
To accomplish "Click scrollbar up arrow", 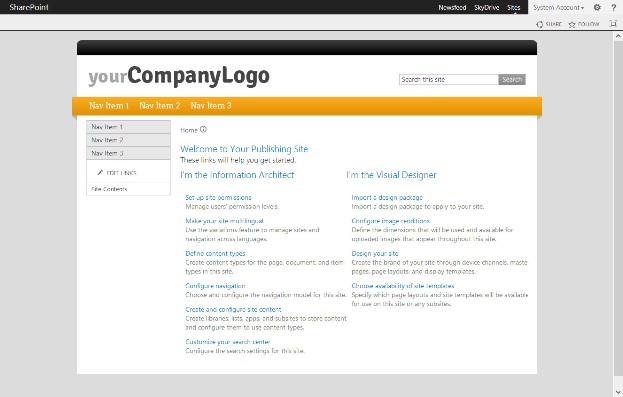I will pyautogui.click(x=618, y=36).
